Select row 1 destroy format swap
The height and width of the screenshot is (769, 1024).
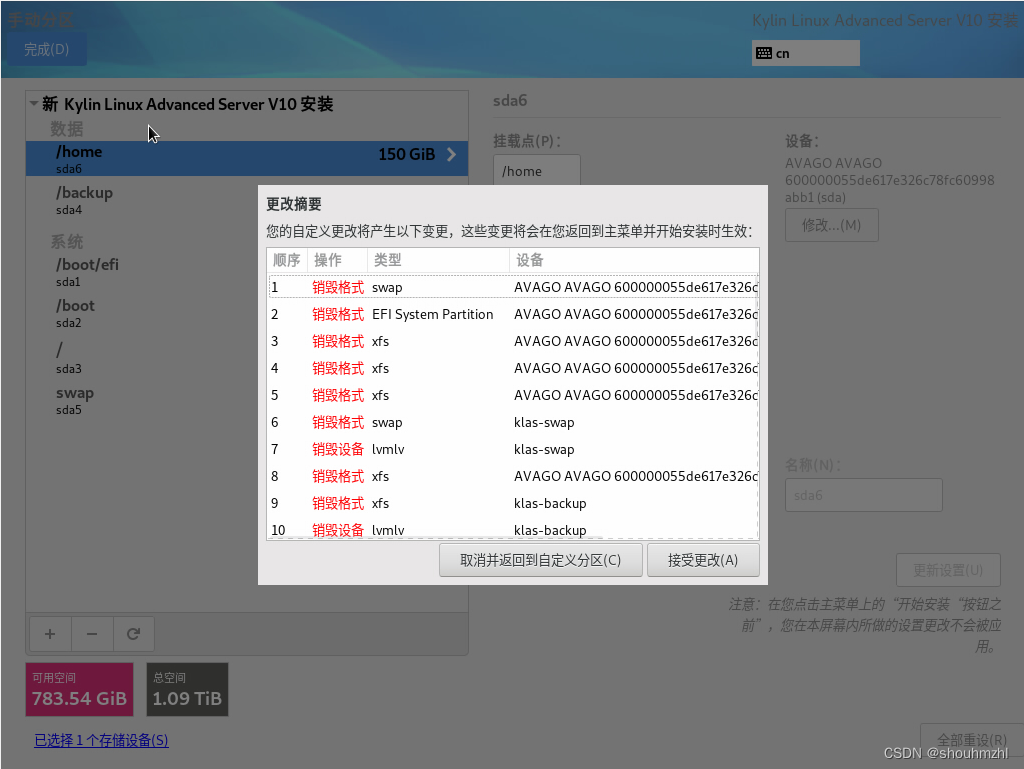click(513, 287)
